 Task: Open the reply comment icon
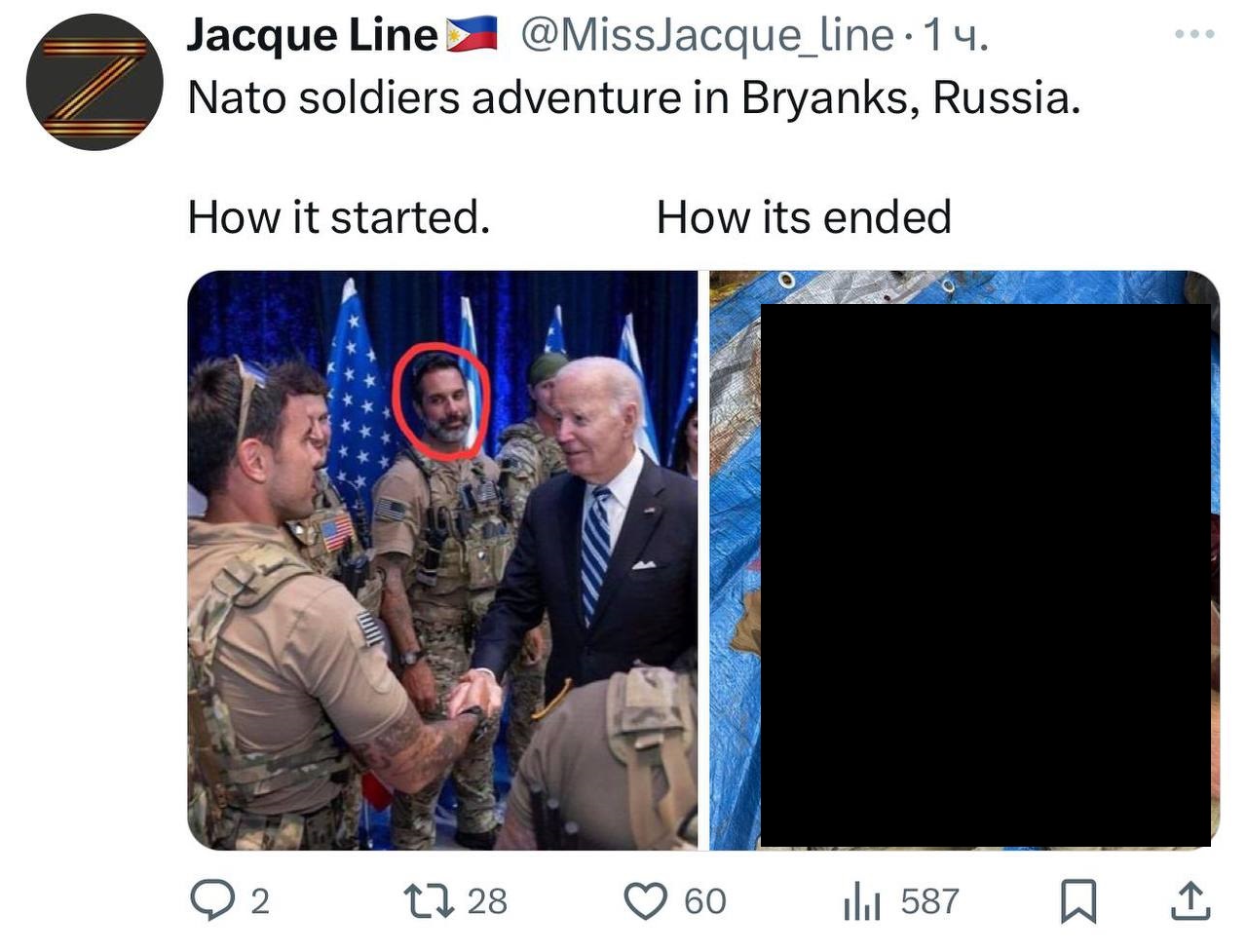209,900
